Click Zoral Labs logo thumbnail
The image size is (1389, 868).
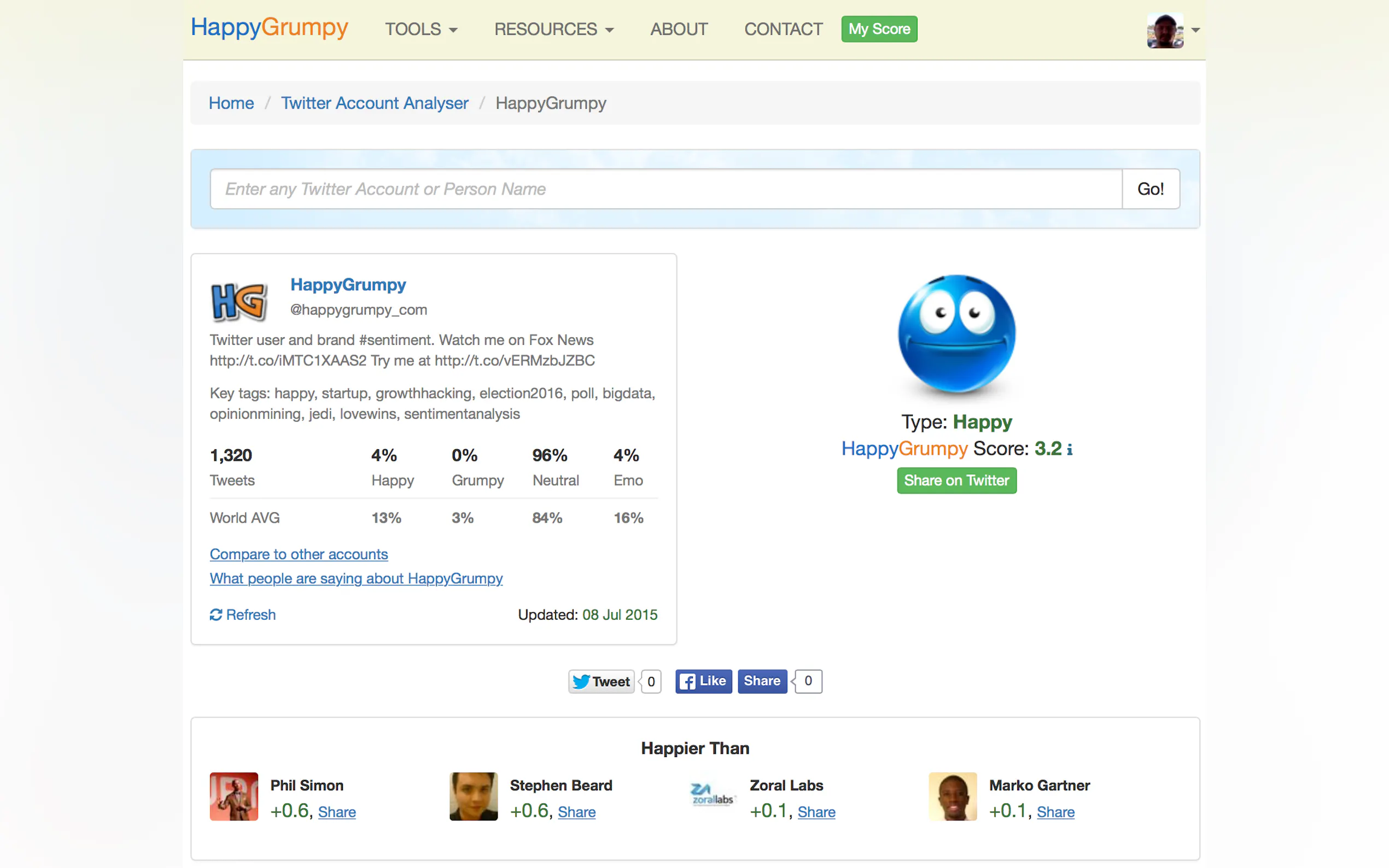pyautogui.click(x=713, y=796)
